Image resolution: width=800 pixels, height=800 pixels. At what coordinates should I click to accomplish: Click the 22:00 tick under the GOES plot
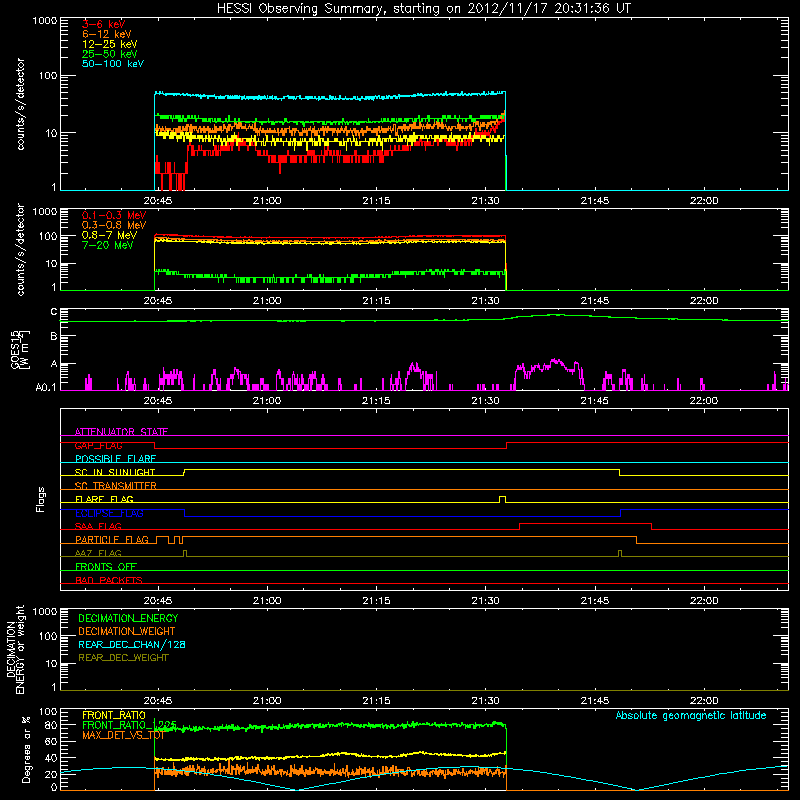pyautogui.click(x=704, y=401)
